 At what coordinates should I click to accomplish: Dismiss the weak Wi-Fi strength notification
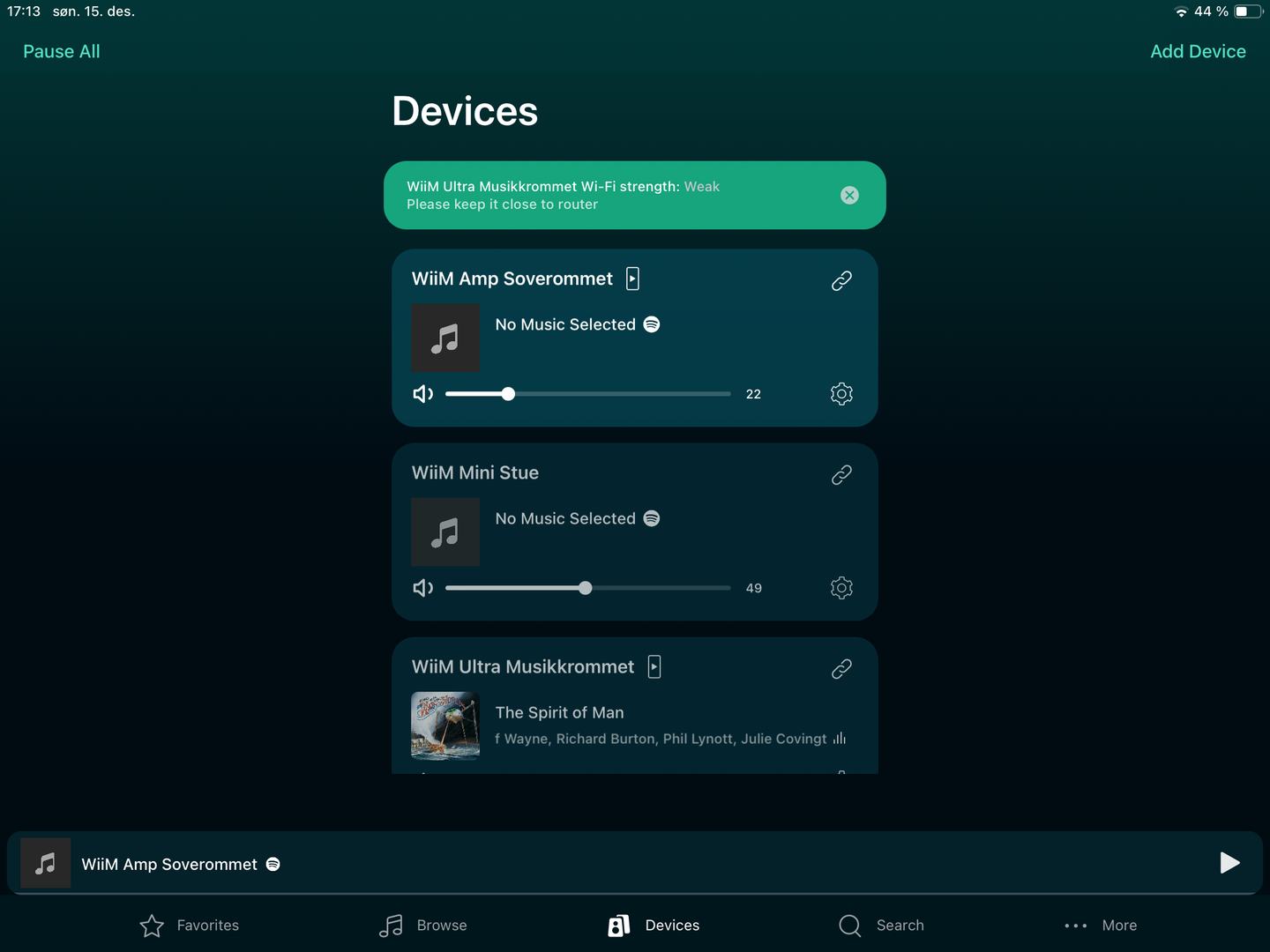(x=849, y=196)
